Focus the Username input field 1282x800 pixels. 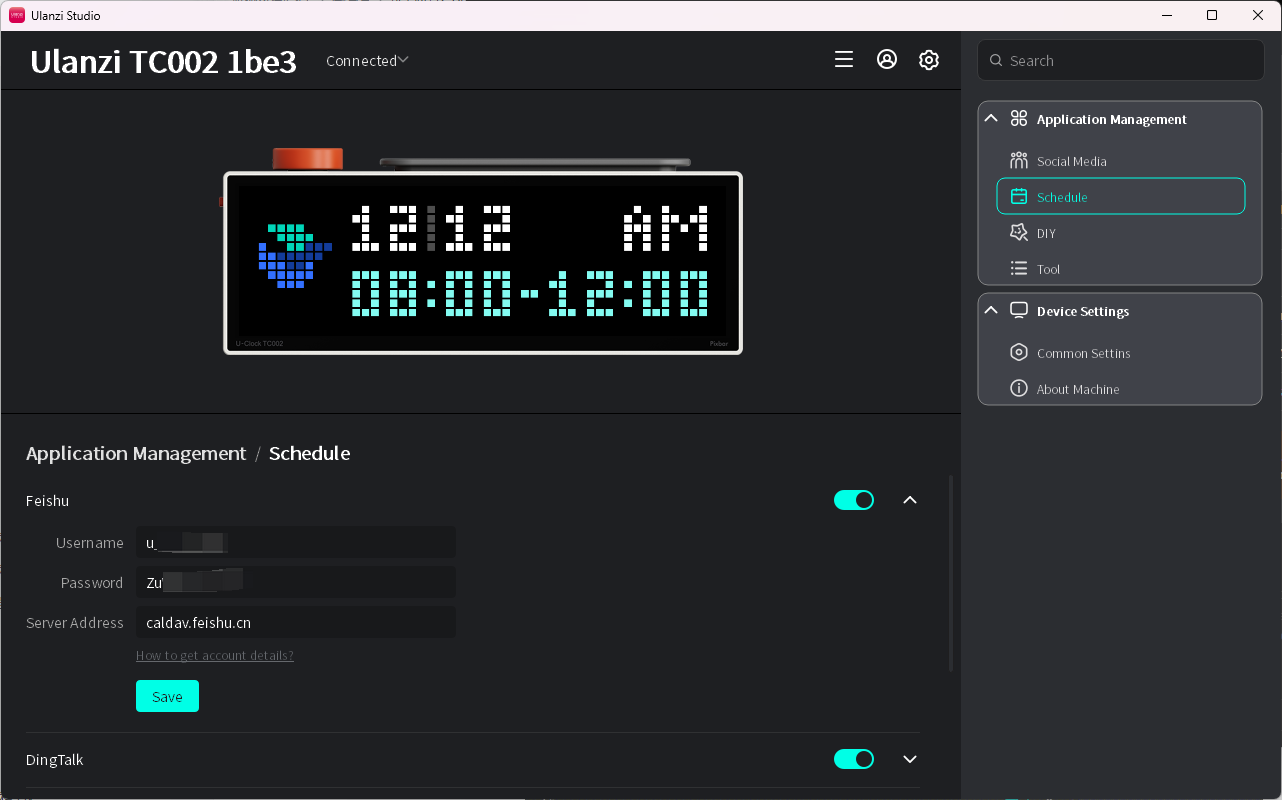click(x=296, y=542)
